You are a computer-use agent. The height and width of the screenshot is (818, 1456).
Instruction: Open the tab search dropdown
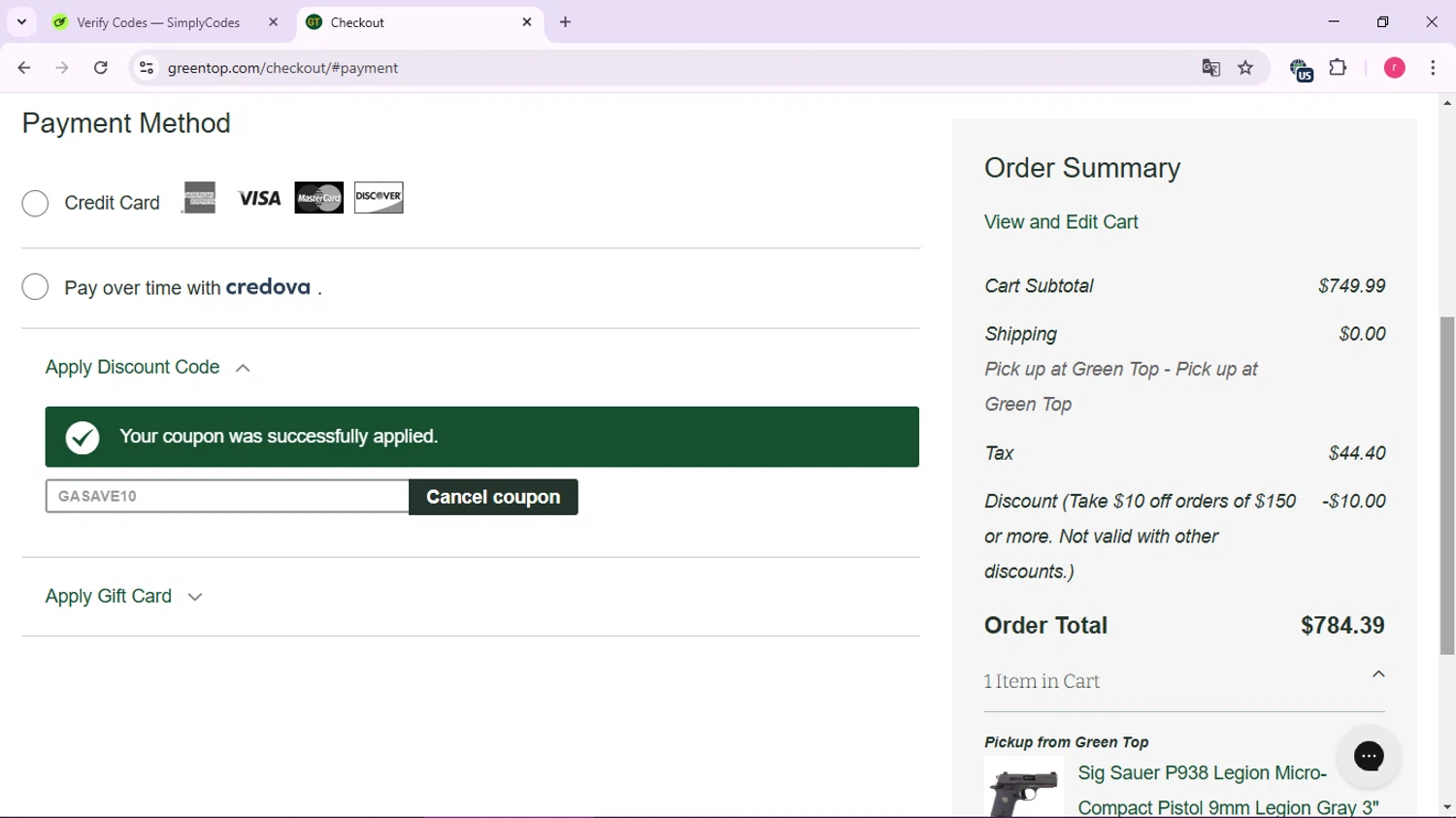(21, 22)
